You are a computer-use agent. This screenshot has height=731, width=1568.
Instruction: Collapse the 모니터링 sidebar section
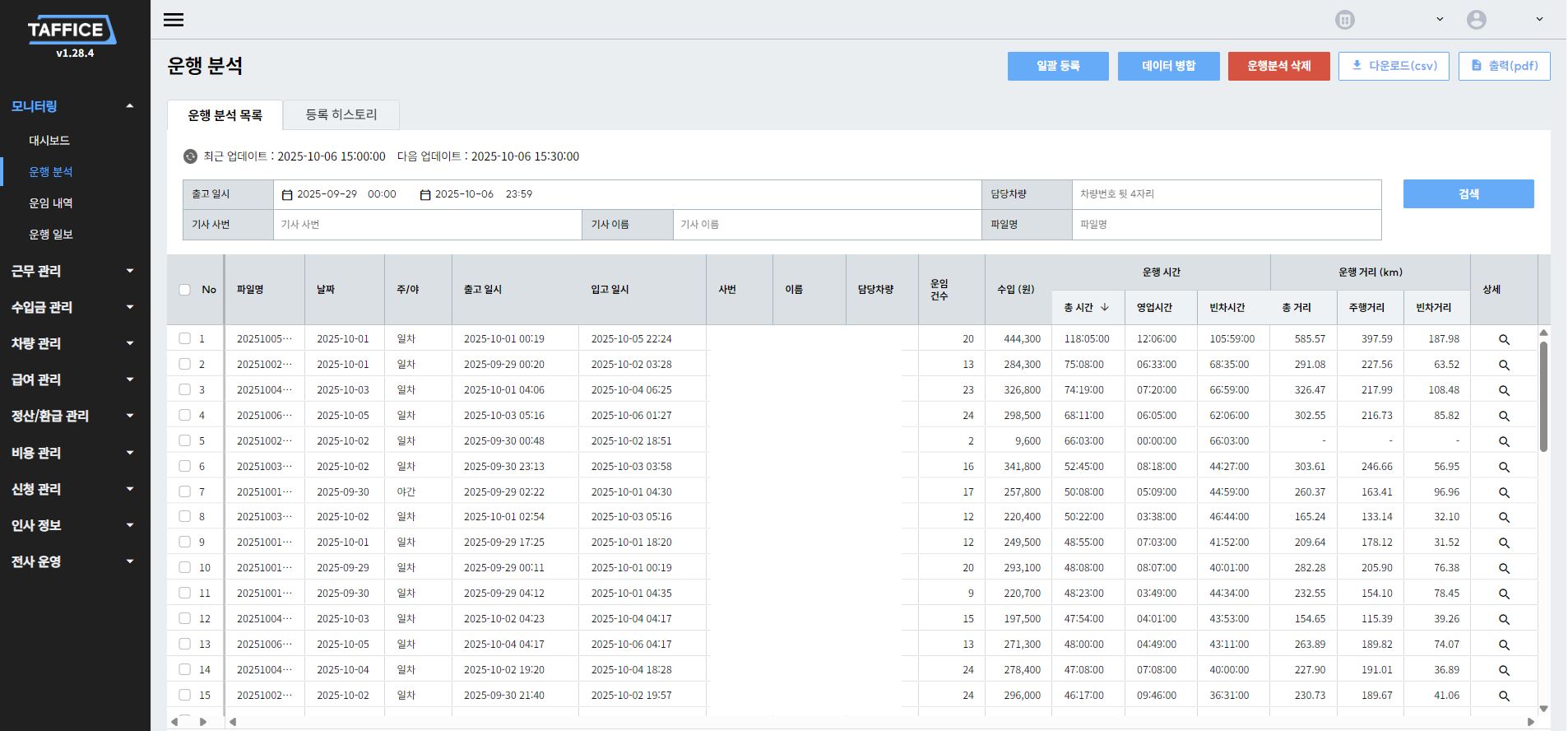pos(72,106)
